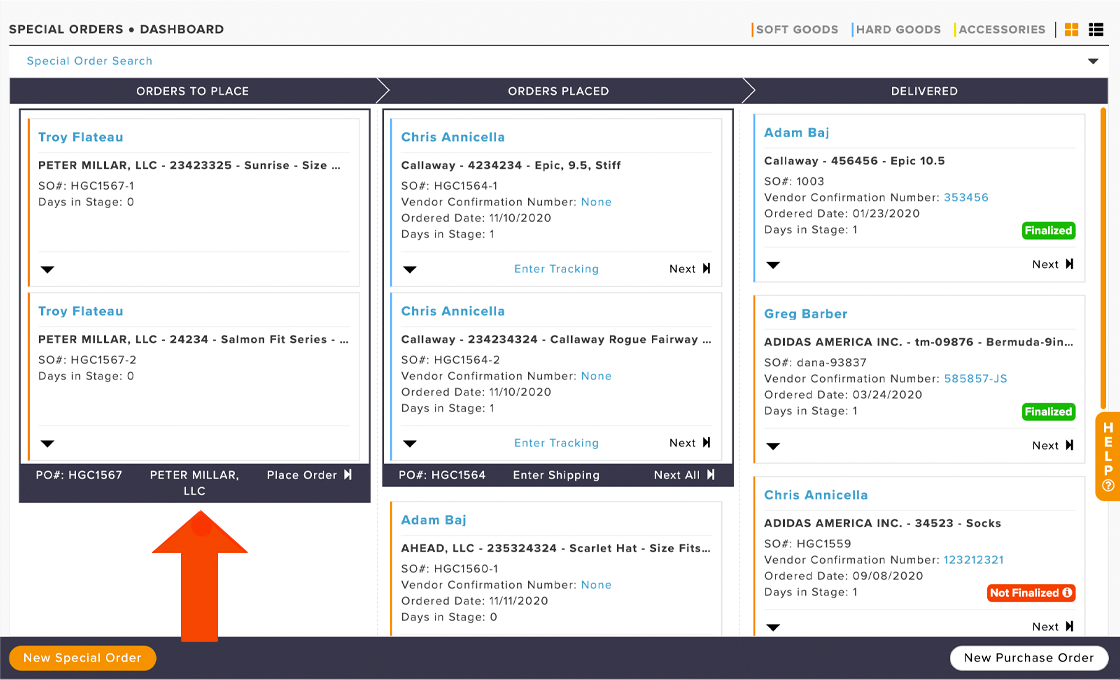
Task: Select the DELIVERED stage header
Action: coord(924,91)
